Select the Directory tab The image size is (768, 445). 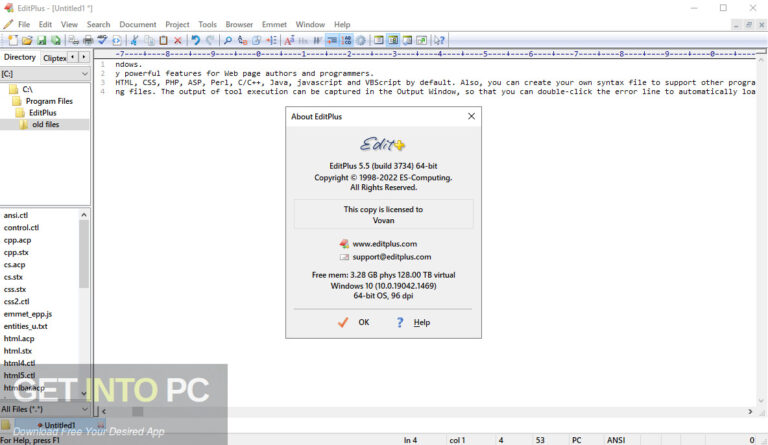tap(20, 57)
